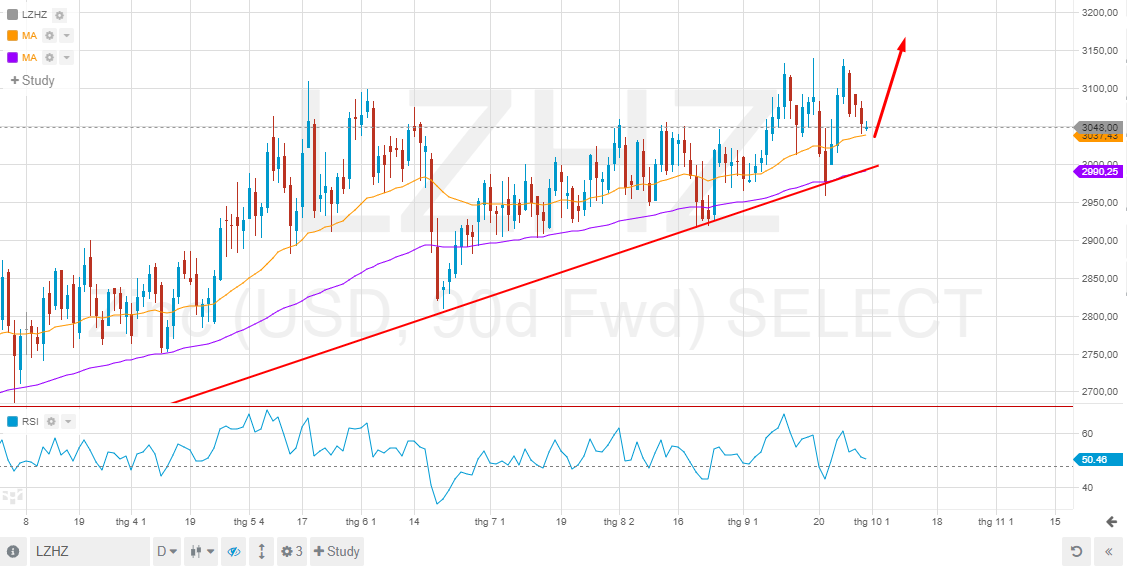Click 3150,00 price axis label

1102,51
